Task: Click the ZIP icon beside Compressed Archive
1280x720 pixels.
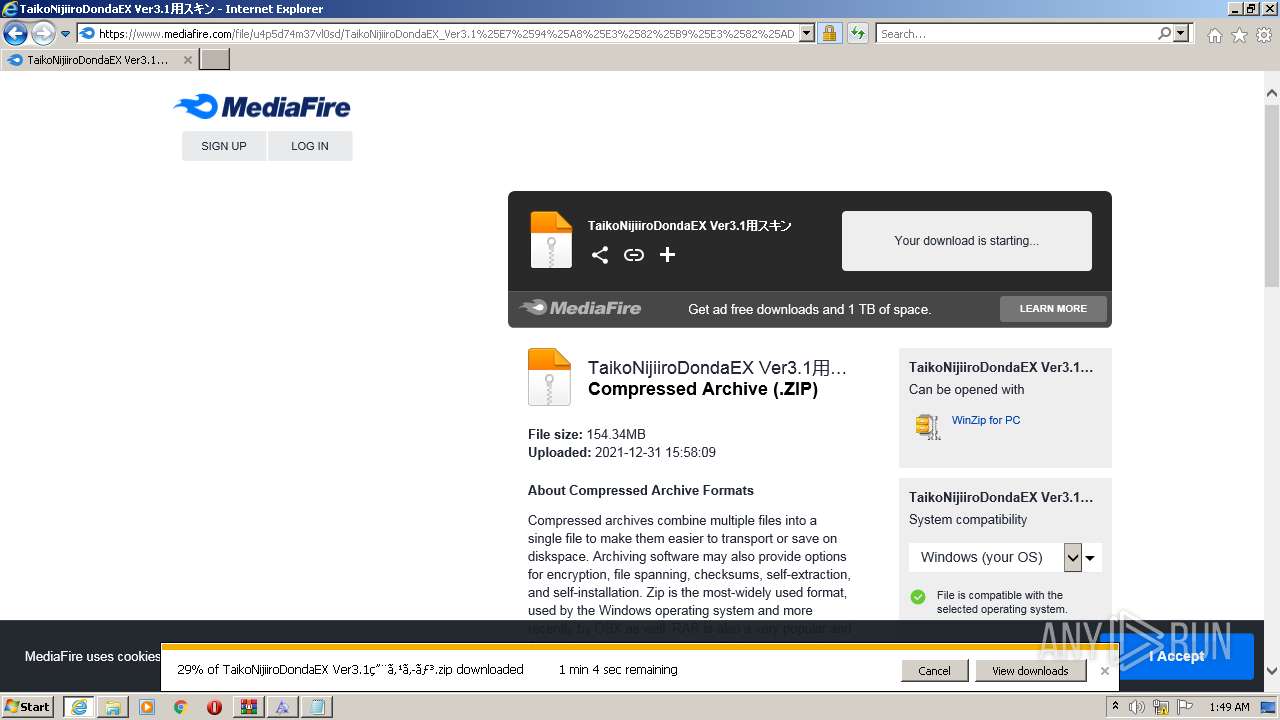Action: pos(549,377)
